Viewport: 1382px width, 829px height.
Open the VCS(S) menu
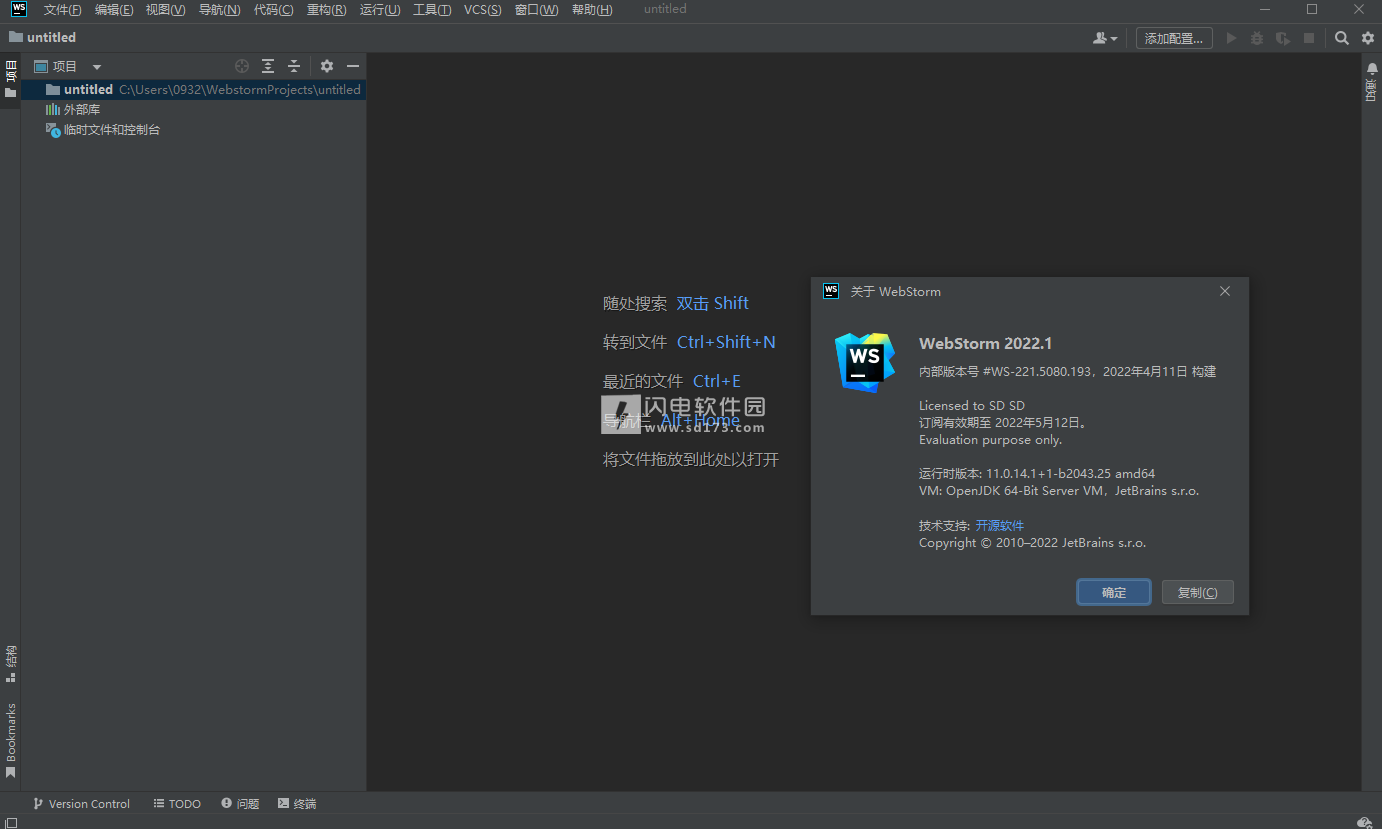[x=483, y=9]
